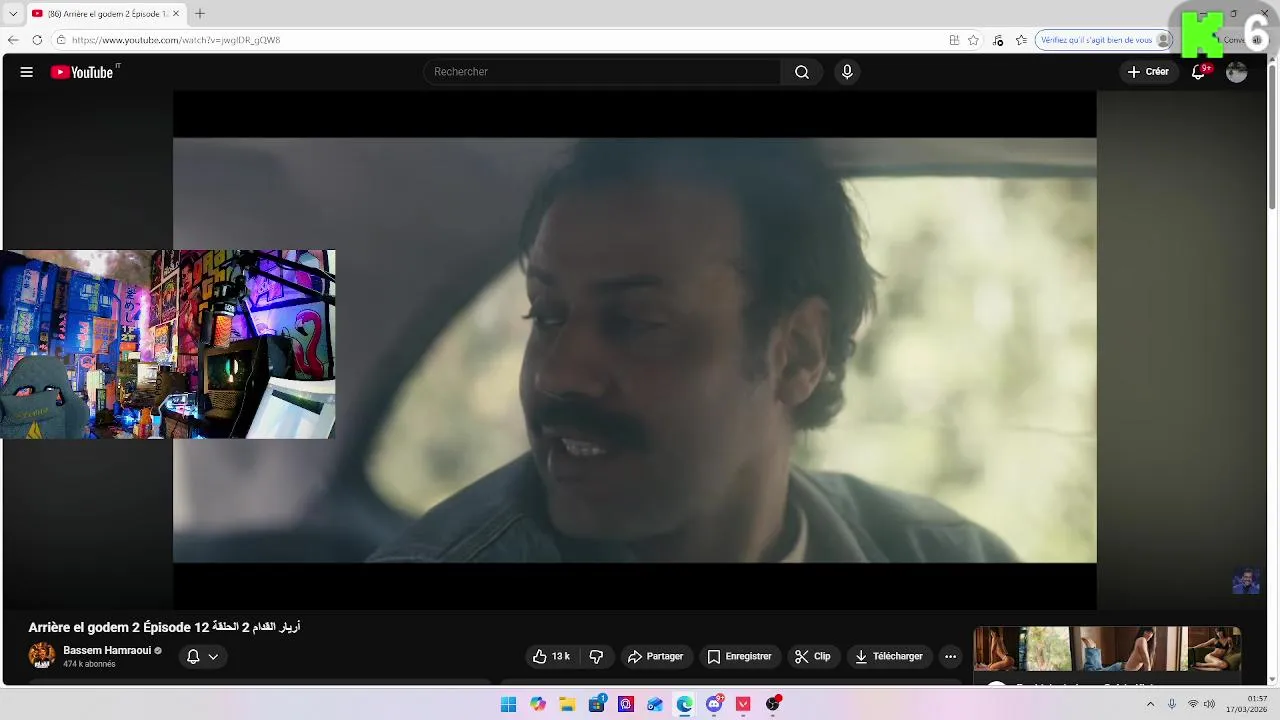This screenshot has height=720, width=1280.
Task: Open split screen icon in address bar
Action: 954,40
